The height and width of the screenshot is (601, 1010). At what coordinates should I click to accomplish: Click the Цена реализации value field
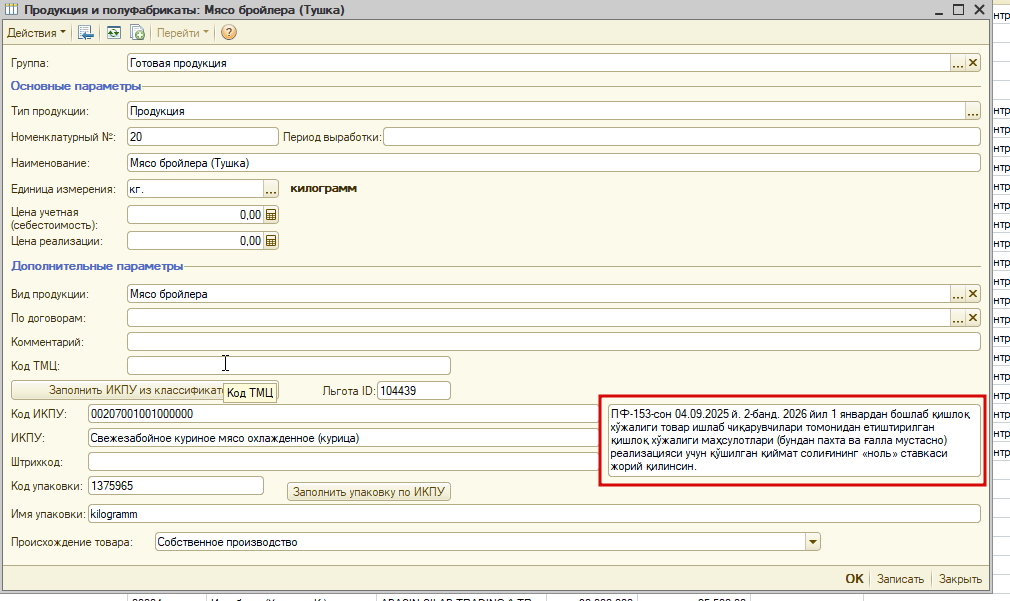point(195,241)
